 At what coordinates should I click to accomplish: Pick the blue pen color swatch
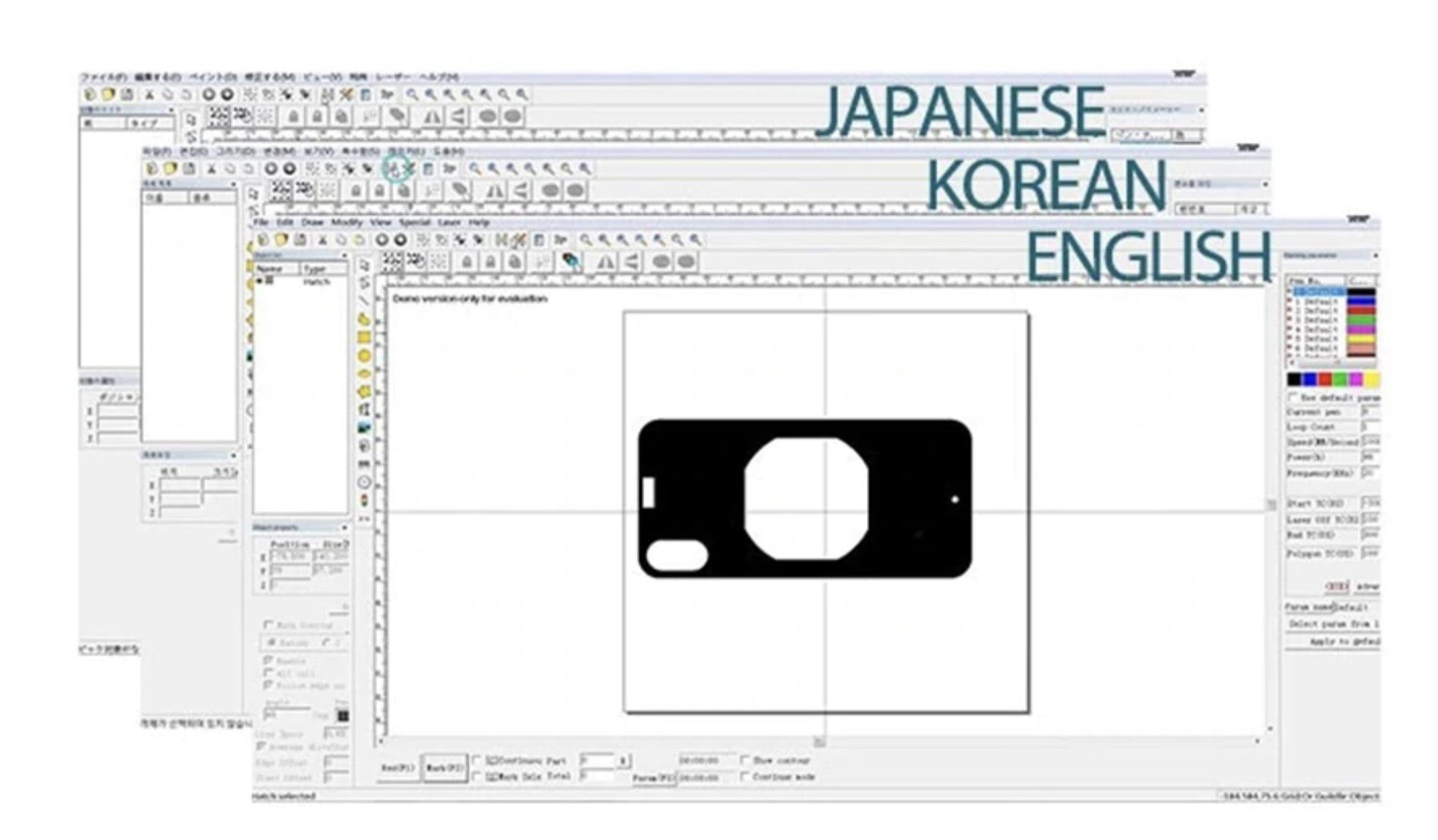tap(1309, 379)
